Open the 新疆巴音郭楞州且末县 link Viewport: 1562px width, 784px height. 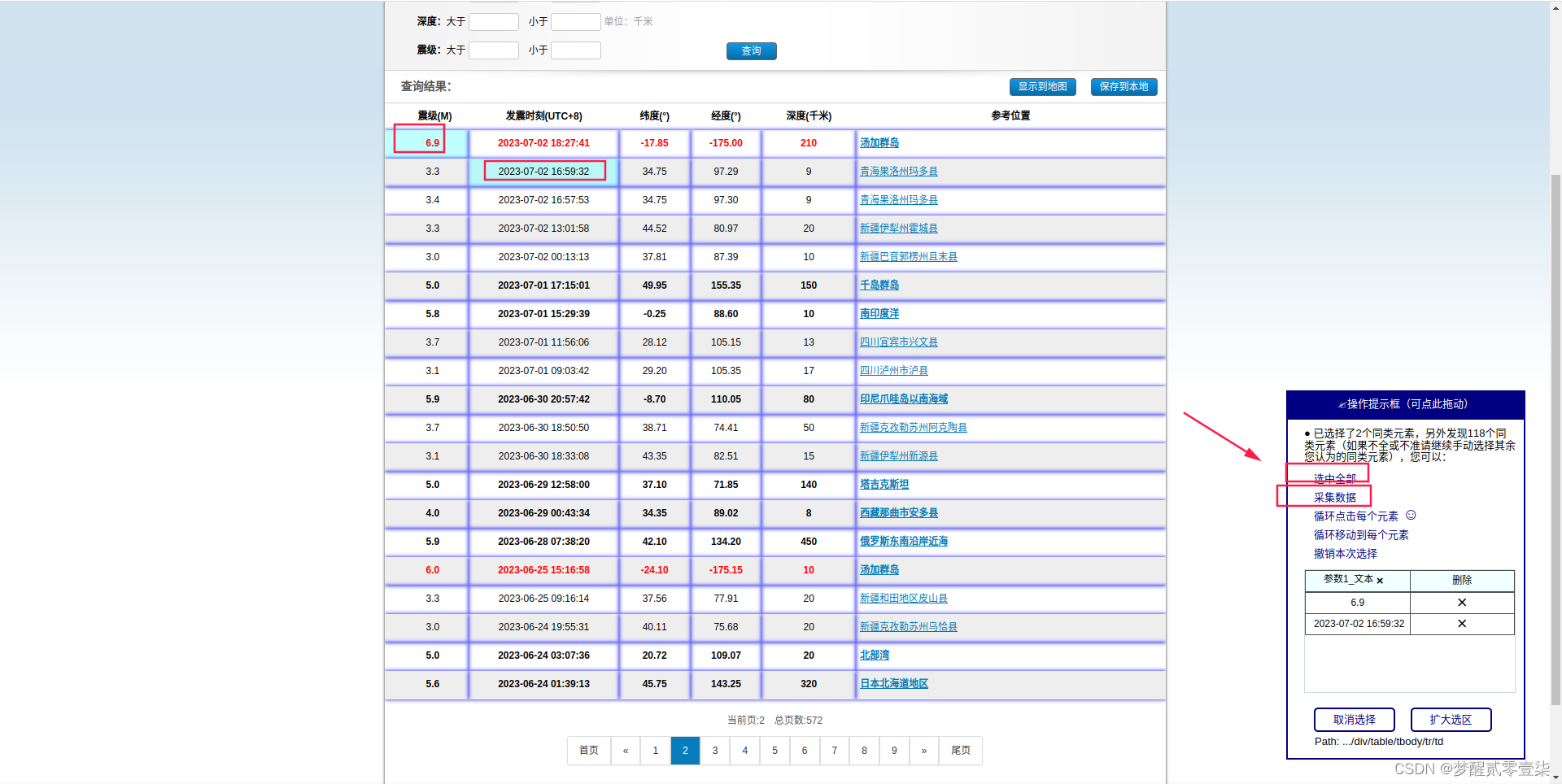pyautogui.click(x=909, y=257)
